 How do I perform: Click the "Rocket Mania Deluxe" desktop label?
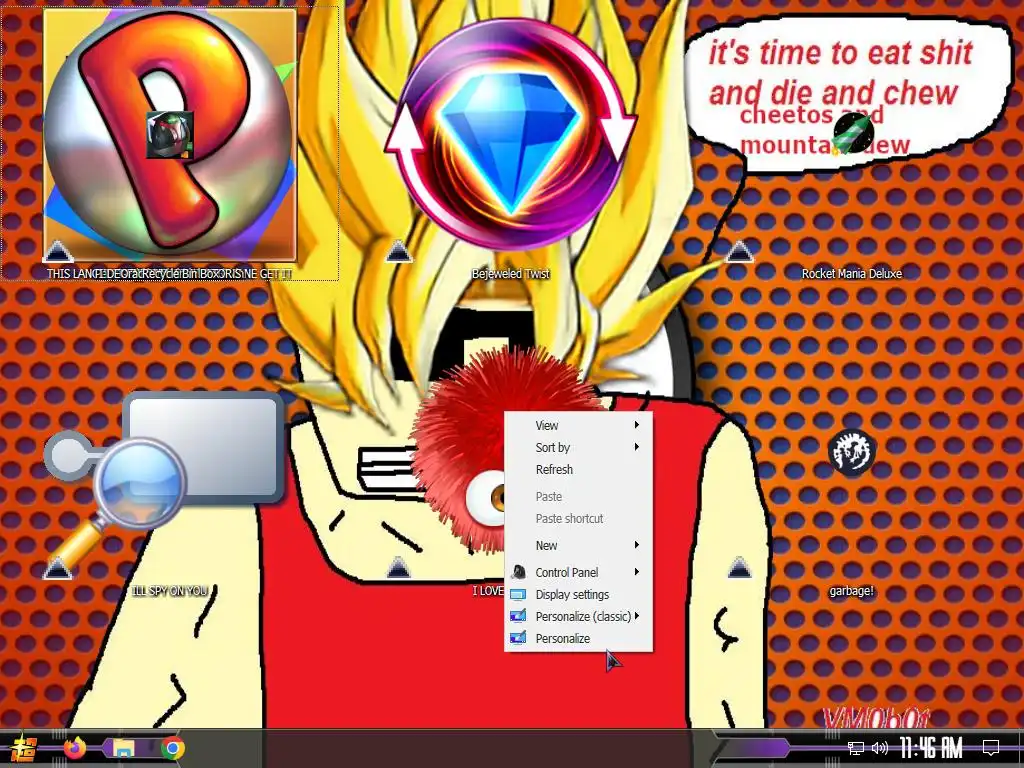click(x=852, y=274)
